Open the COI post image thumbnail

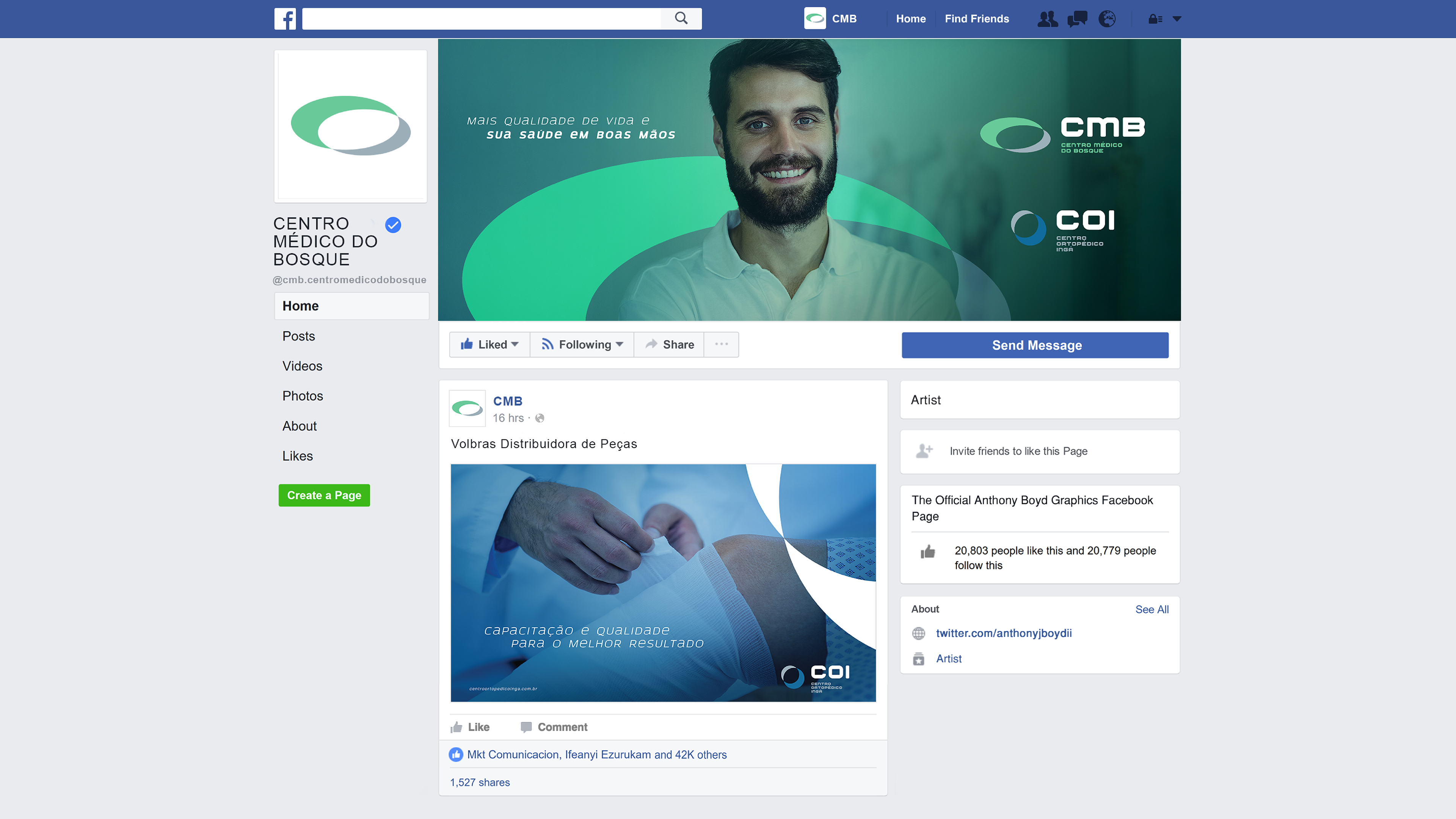pyautogui.click(x=663, y=583)
